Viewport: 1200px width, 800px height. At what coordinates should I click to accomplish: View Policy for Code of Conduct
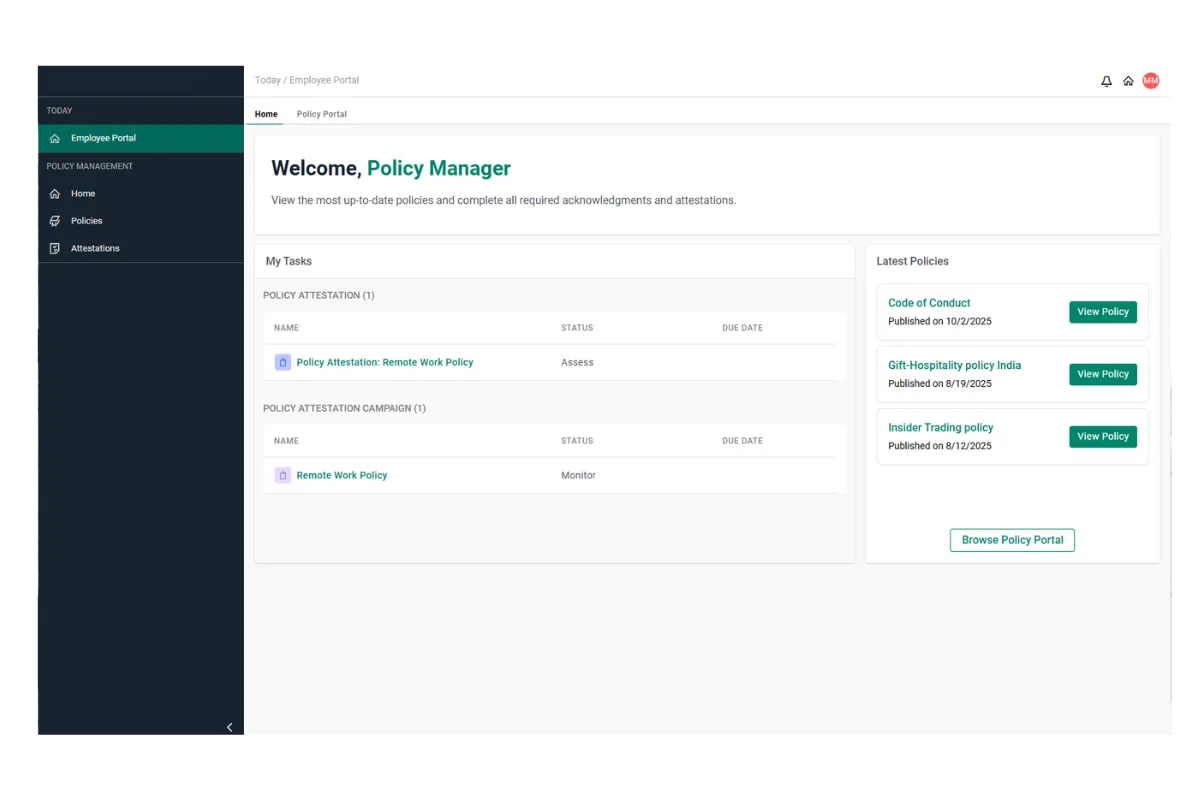click(1102, 311)
